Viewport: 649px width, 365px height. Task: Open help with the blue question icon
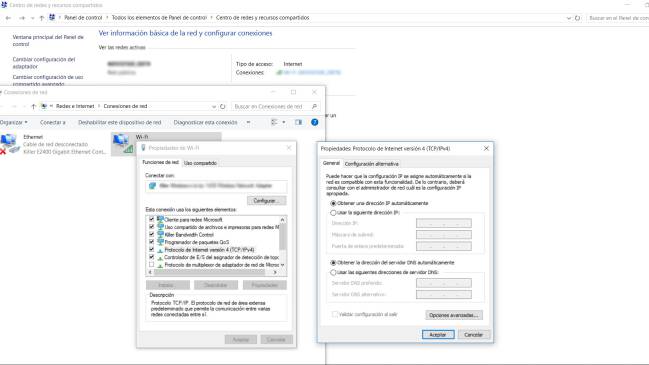click(315, 122)
